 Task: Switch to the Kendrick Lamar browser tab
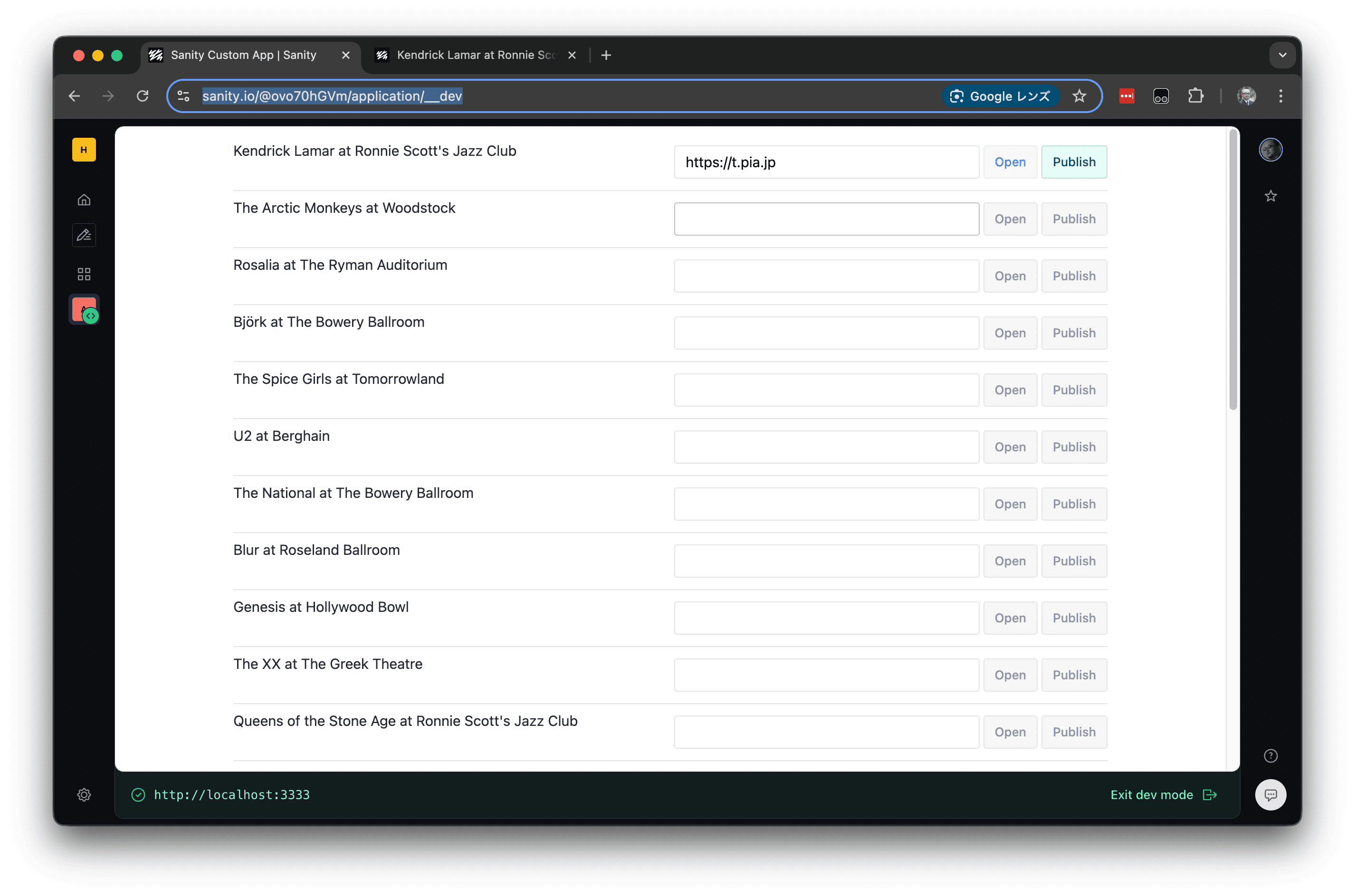[474, 55]
